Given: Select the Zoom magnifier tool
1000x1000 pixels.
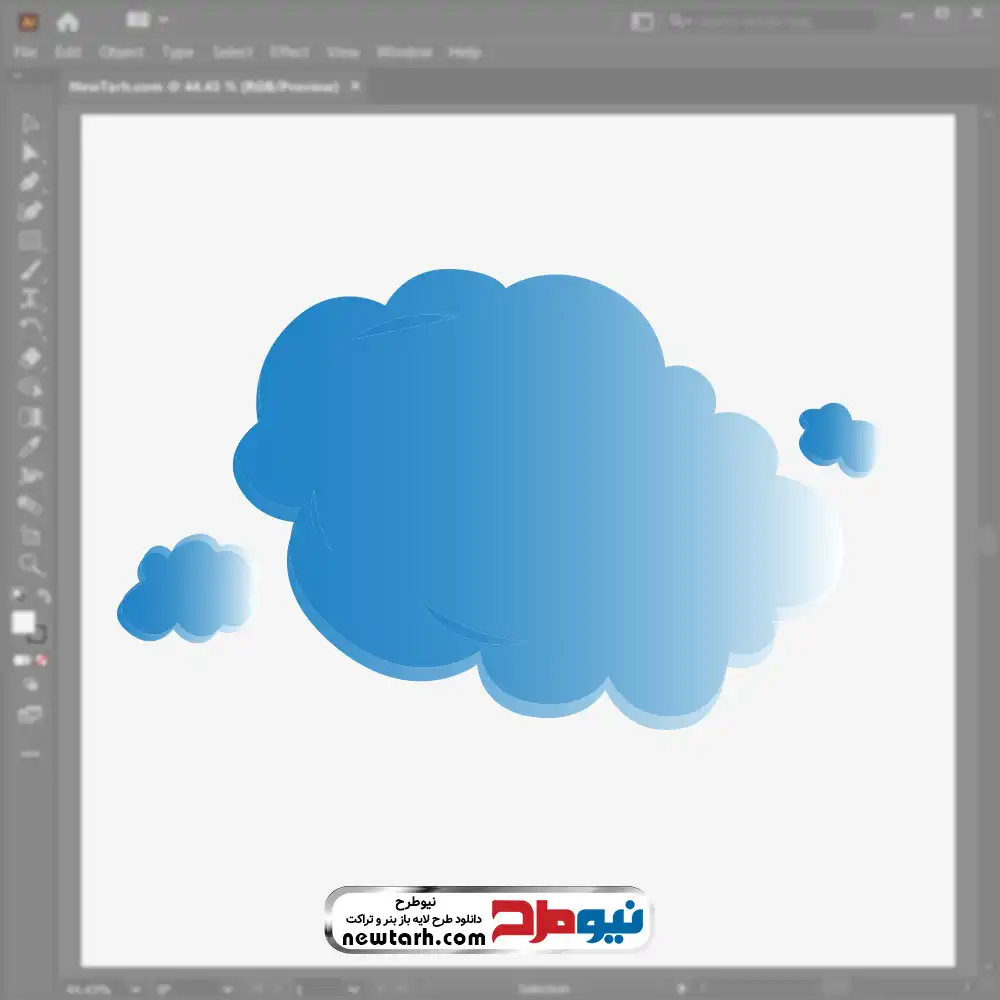Looking at the screenshot, I should pos(30,565).
